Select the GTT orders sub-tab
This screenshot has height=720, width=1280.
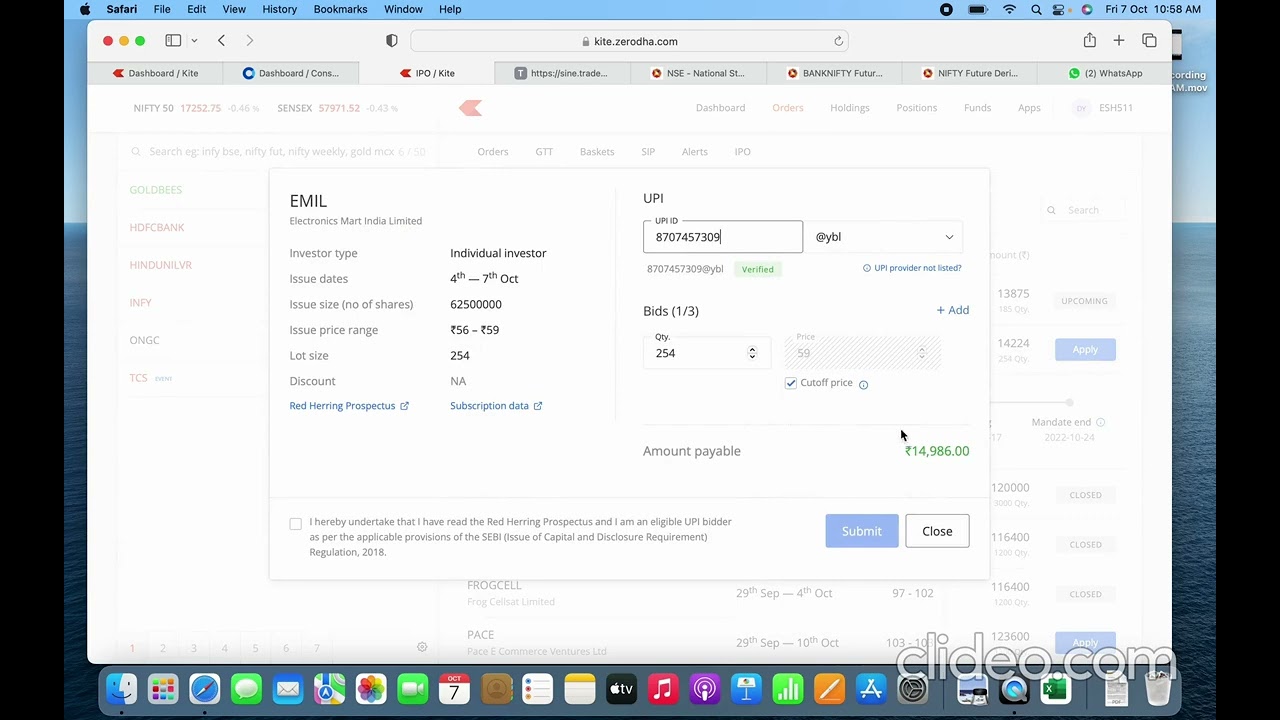point(544,152)
